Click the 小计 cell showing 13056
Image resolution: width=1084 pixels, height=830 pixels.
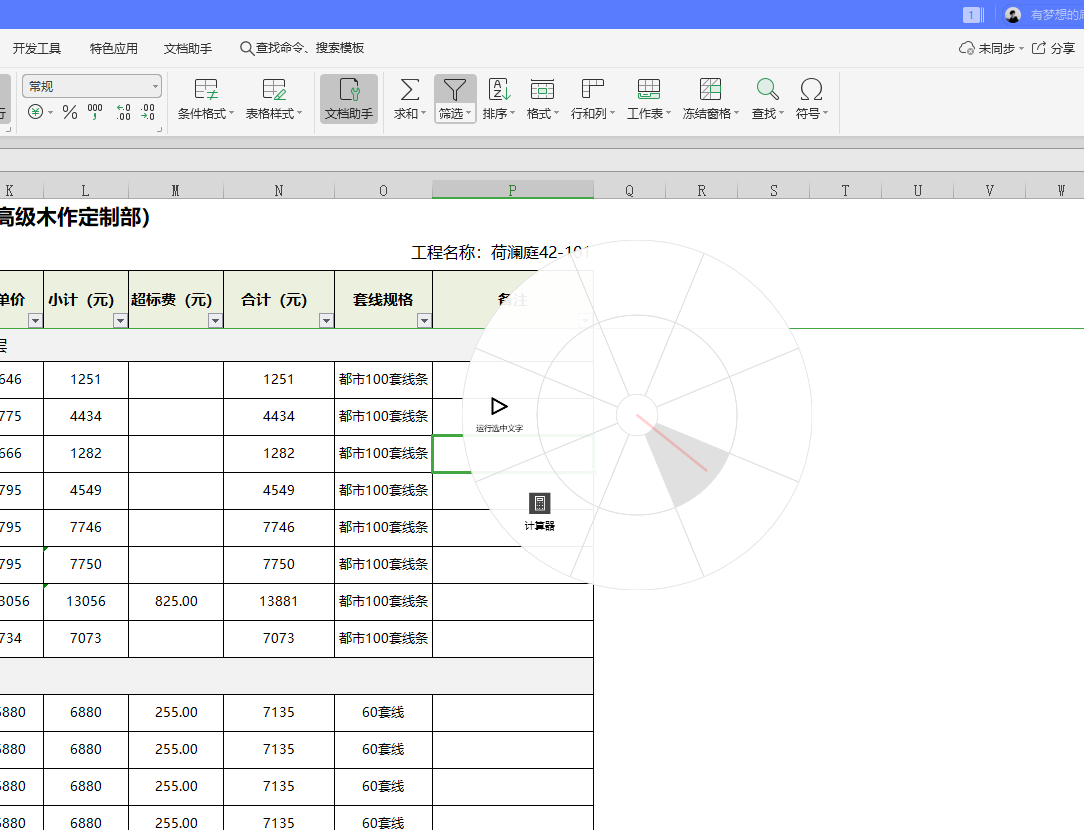click(85, 601)
